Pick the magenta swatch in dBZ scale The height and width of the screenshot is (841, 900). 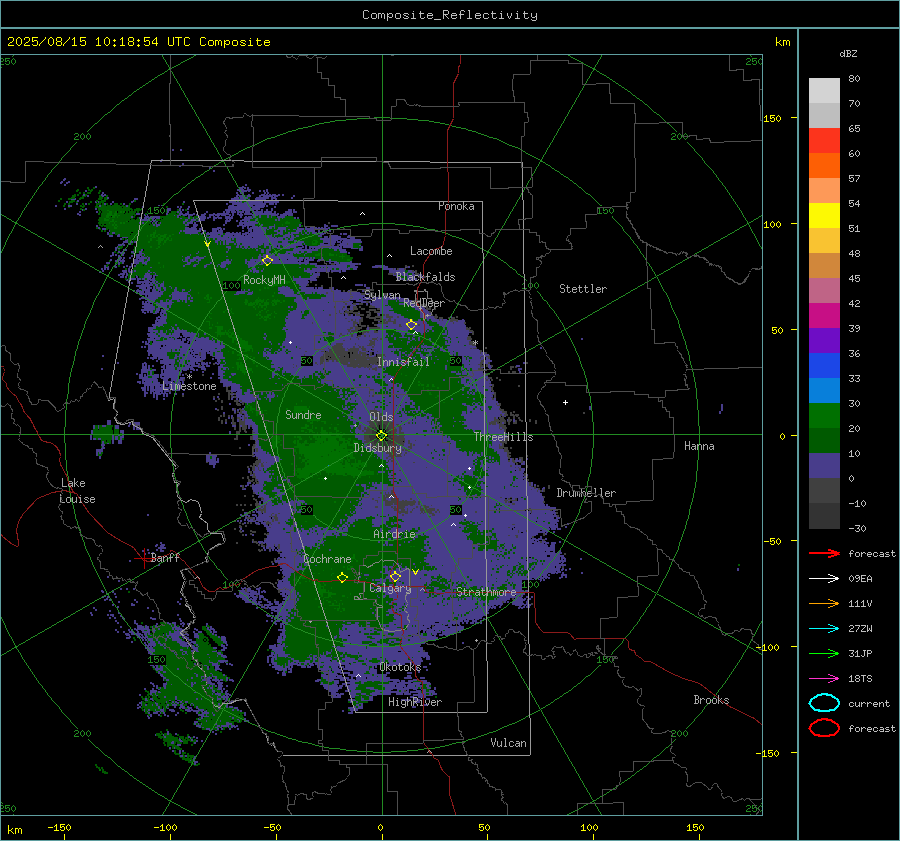[824, 316]
